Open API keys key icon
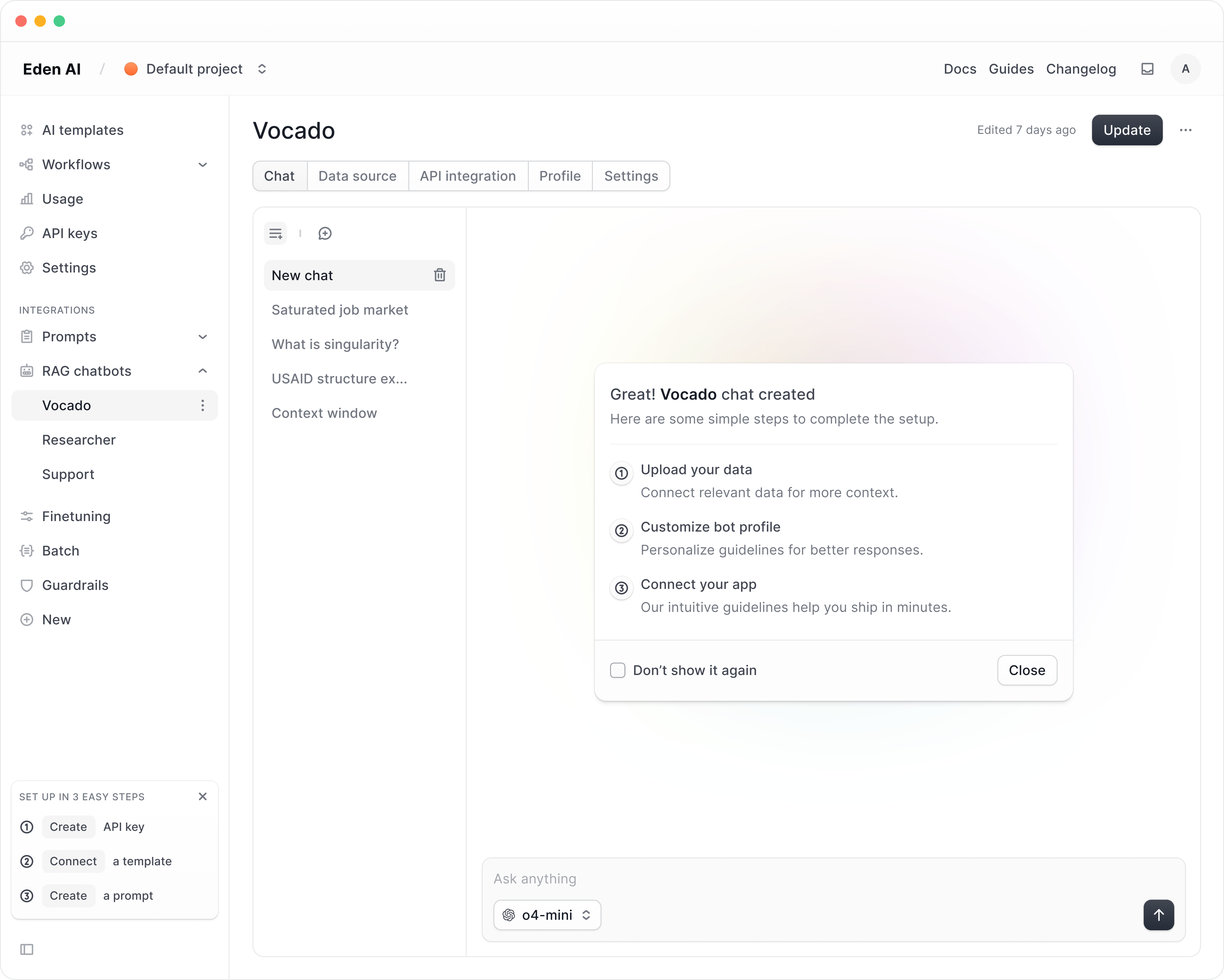1224x980 pixels. click(27, 233)
